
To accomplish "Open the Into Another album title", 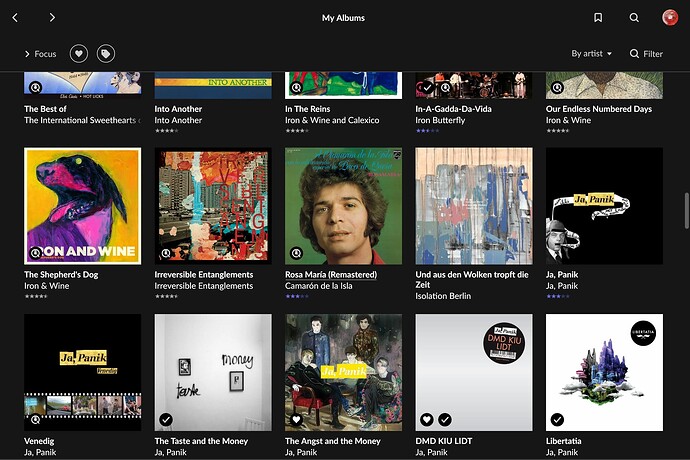I will [178, 109].
